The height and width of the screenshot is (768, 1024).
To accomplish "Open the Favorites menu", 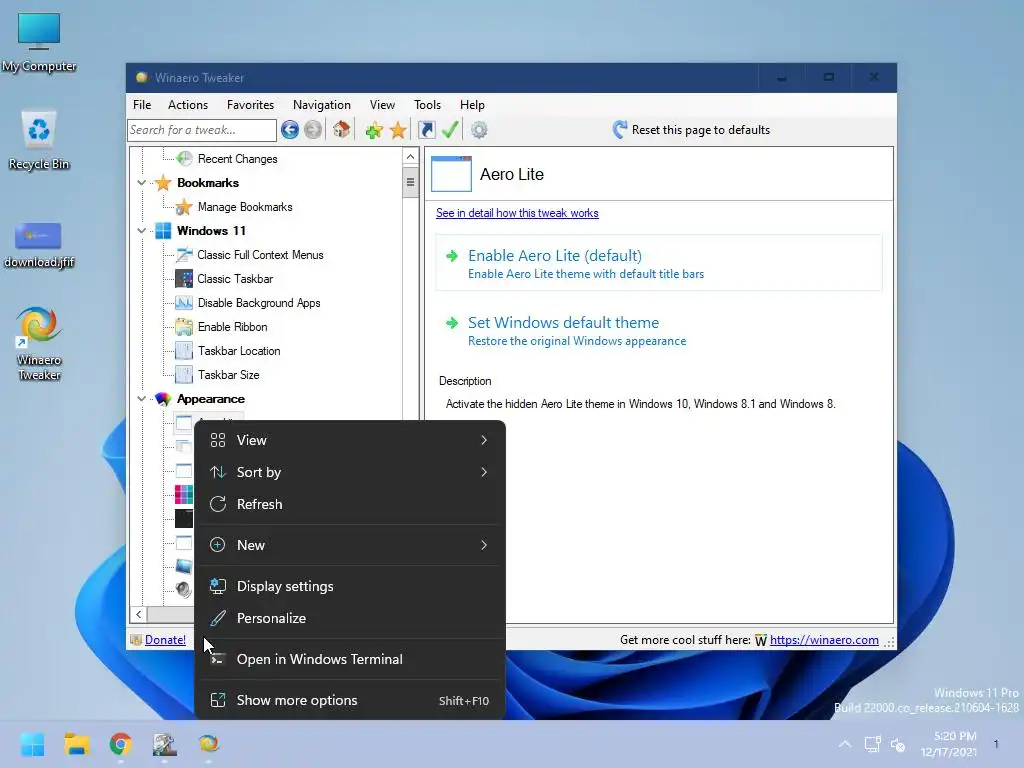I will pos(250,104).
